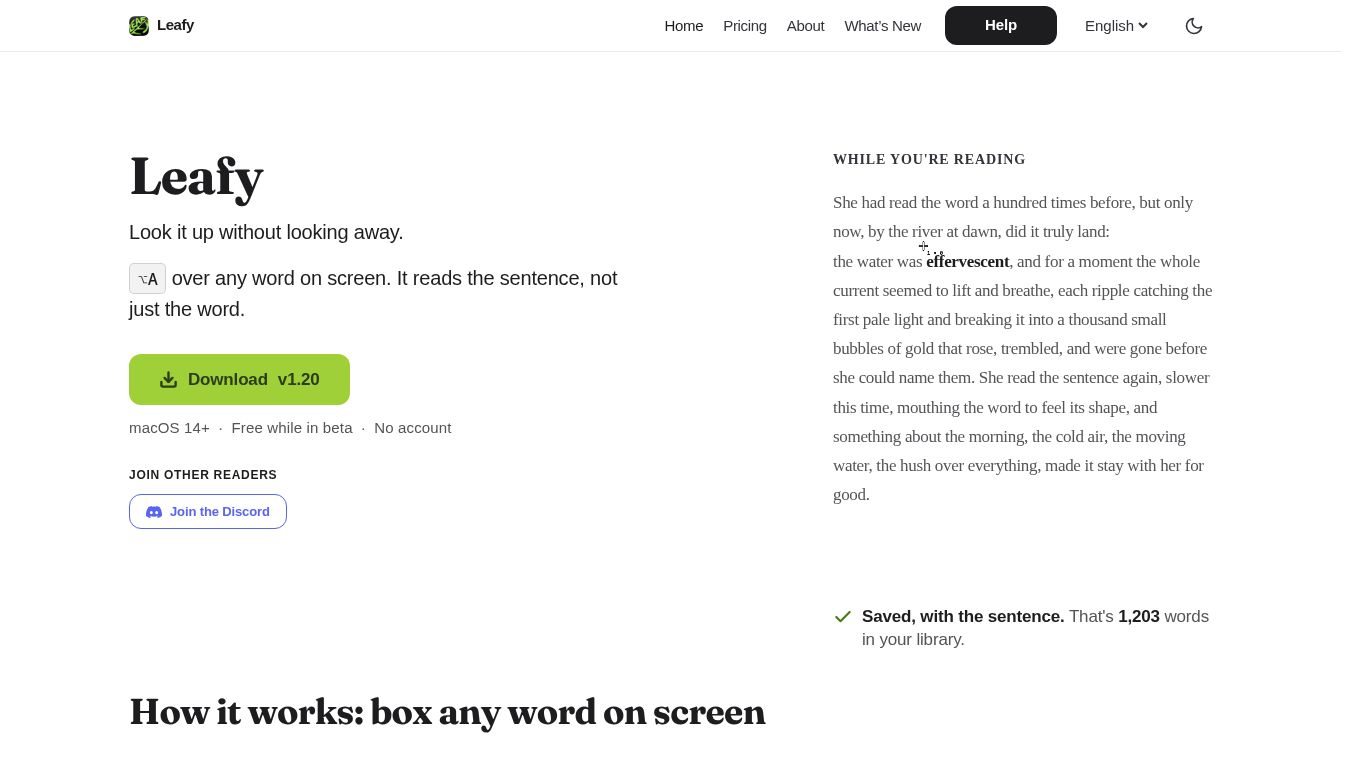Click the macOS 14+ requirement text
Image resolution: width=1352 pixels, height=760 pixels.
point(169,428)
